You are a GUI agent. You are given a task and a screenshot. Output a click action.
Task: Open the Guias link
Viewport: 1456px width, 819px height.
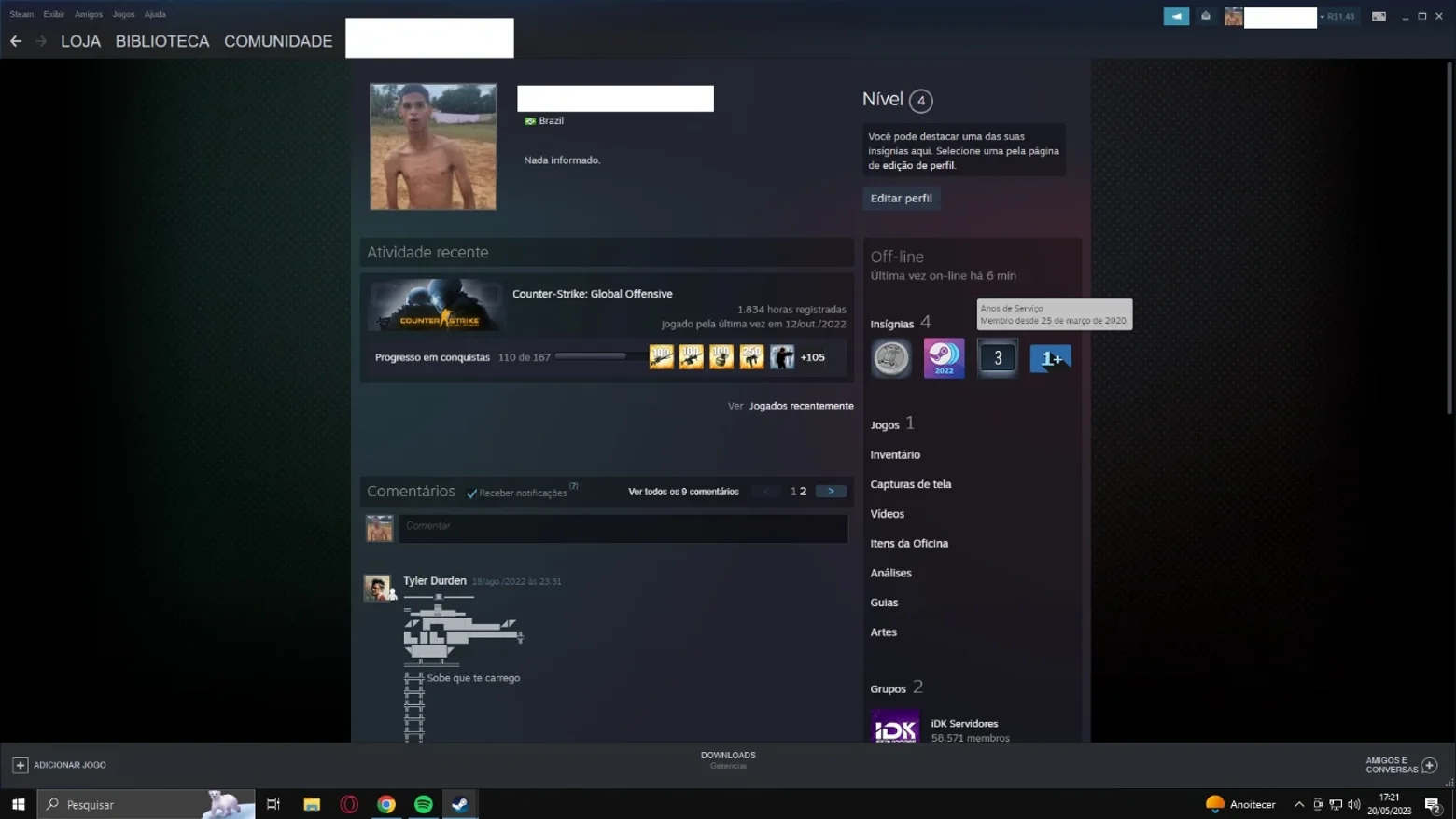884,603
